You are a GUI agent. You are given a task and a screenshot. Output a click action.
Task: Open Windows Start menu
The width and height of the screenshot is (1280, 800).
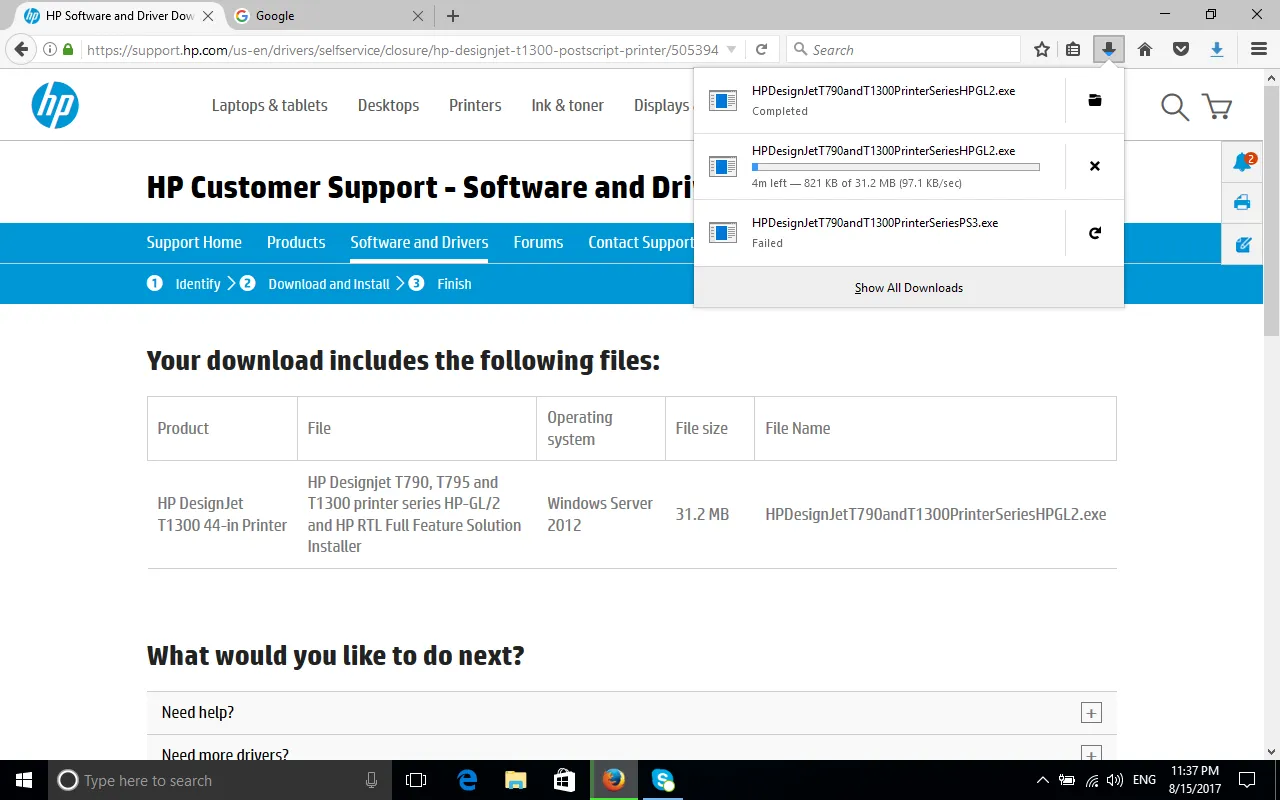[x=24, y=780]
